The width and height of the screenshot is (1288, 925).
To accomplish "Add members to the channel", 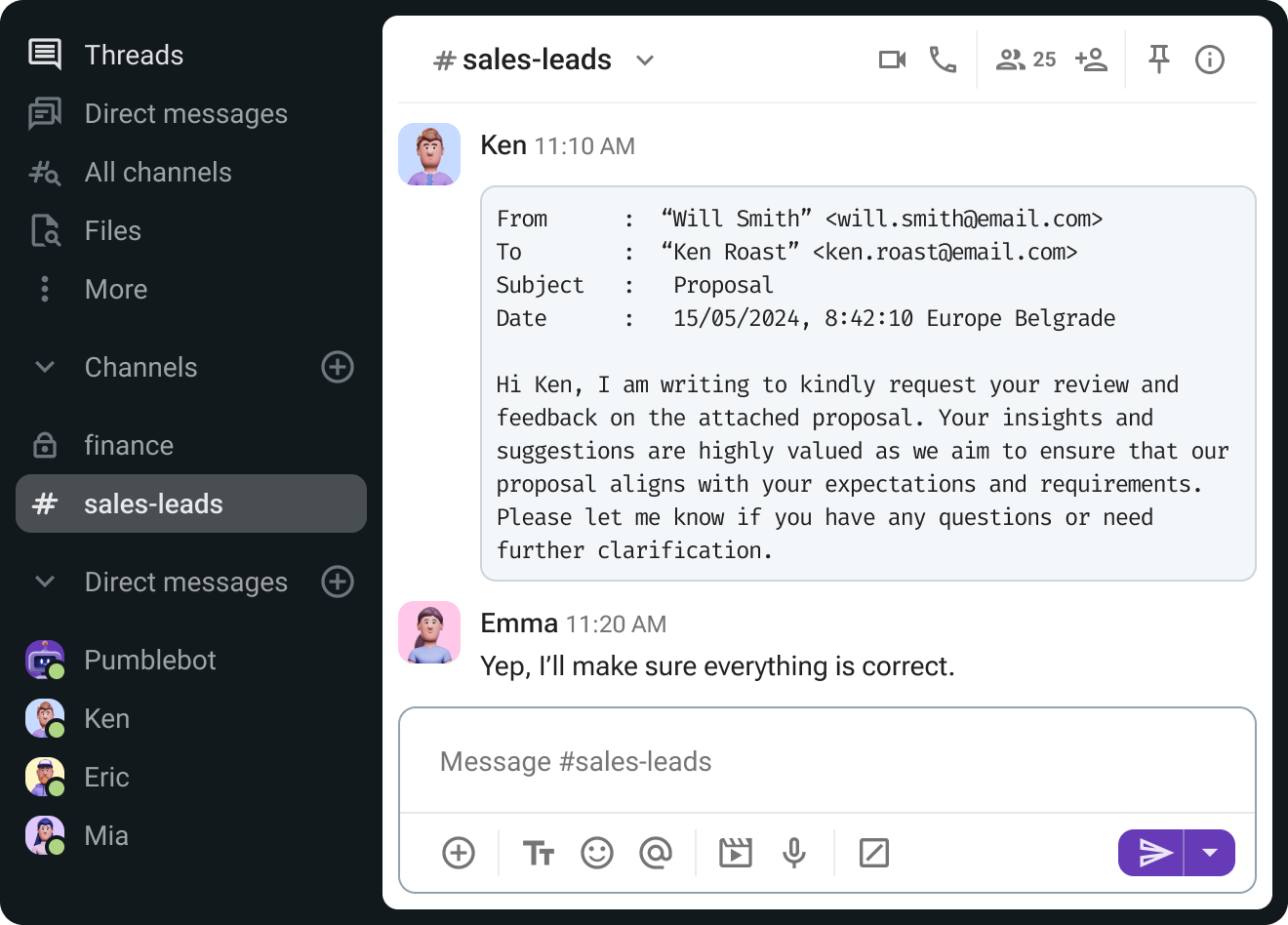I will point(1091,60).
